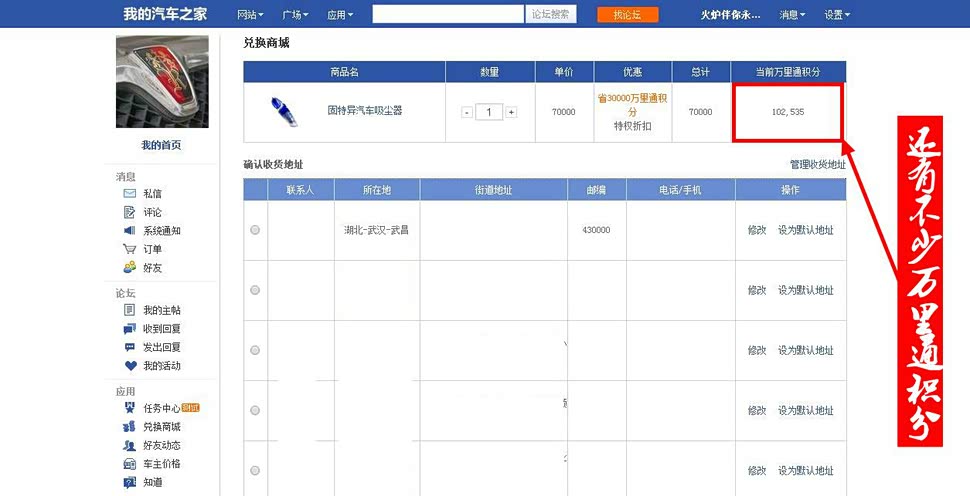The height and width of the screenshot is (496, 970).
Task: Click 设为默认地址 in the third address row
Action: tap(805, 350)
